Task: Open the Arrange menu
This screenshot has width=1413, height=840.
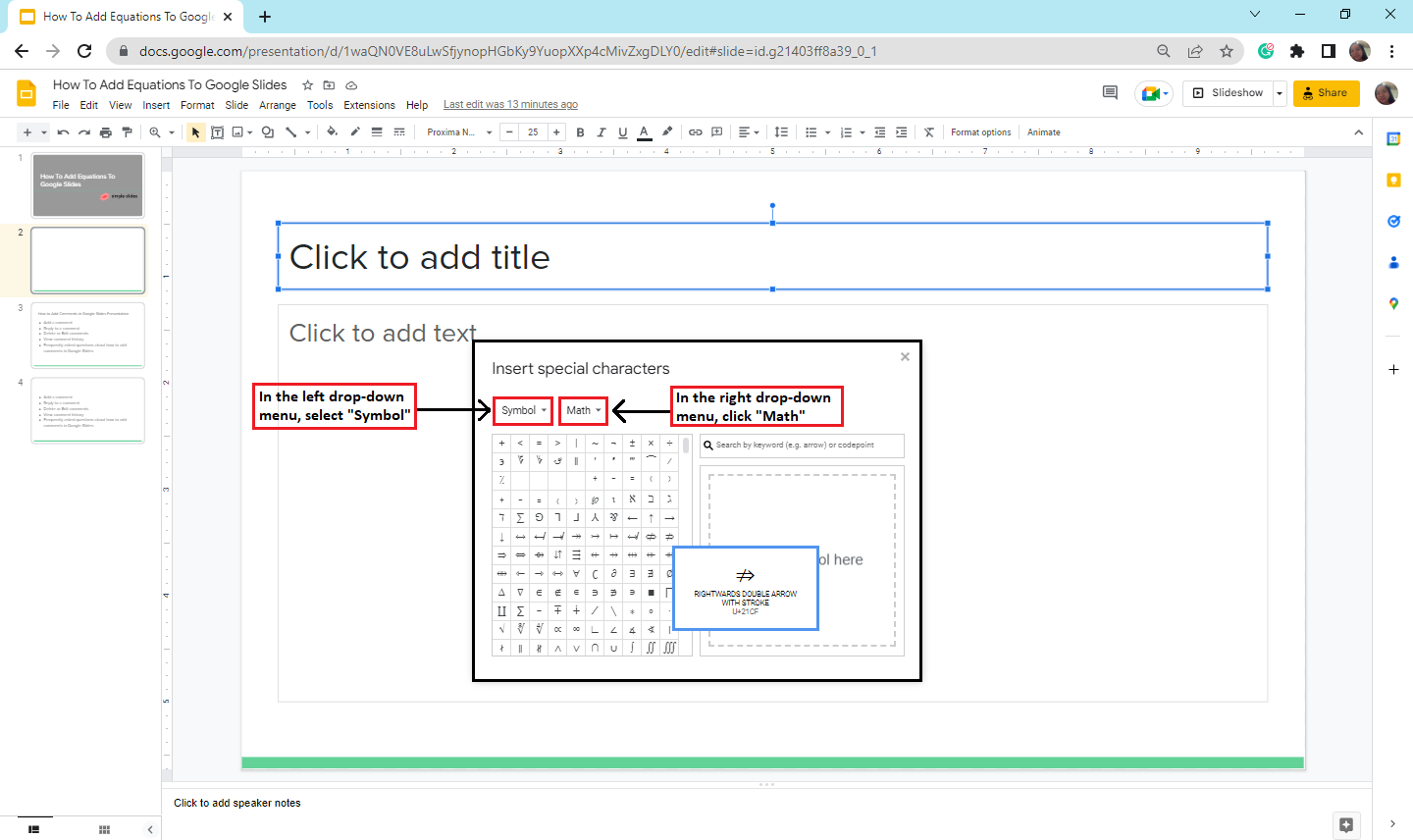Action: pos(277,105)
